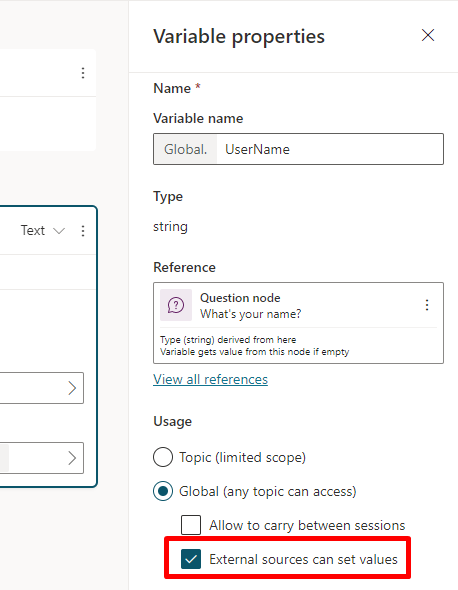Select Global (any topic can access) option
This screenshot has width=458, height=590.
[x=163, y=491]
